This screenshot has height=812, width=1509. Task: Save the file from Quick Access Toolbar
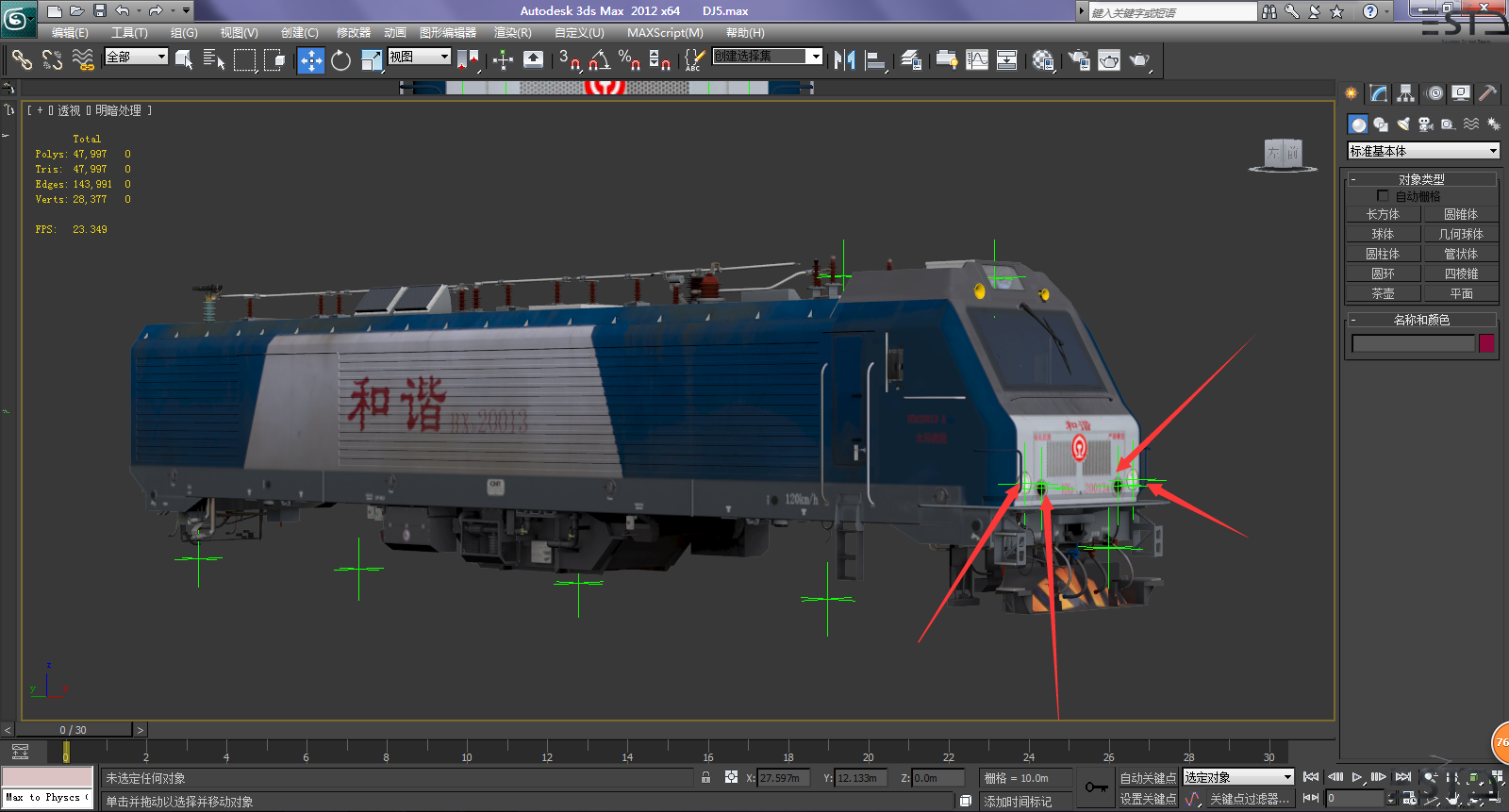[100, 11]
